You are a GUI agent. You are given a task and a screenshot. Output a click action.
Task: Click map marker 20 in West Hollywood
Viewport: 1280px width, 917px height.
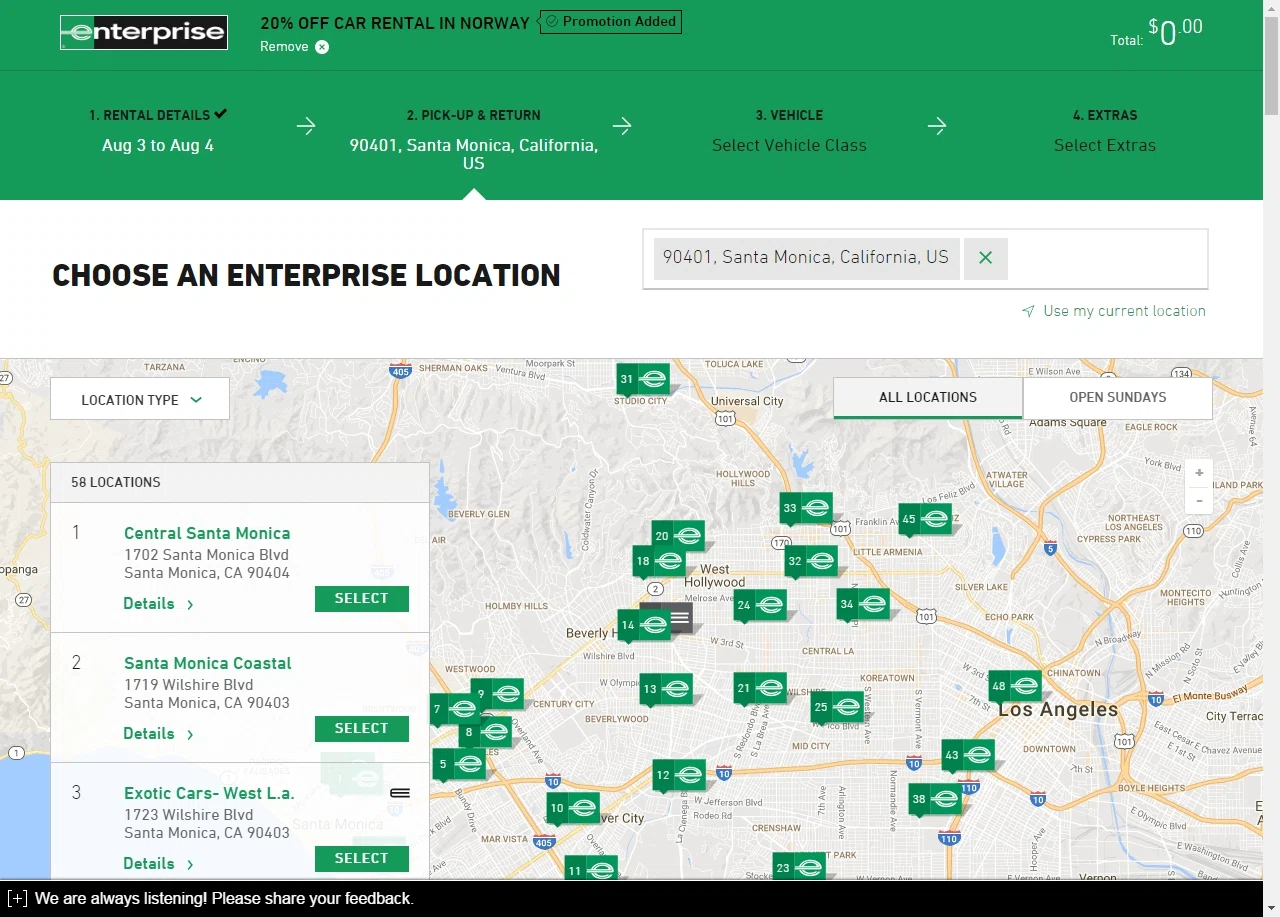point(678,536)
